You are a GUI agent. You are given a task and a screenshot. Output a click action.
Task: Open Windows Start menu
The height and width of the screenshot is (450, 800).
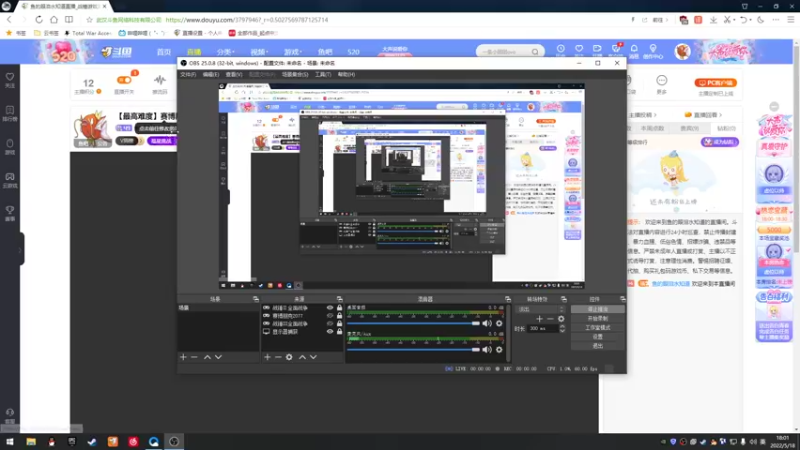[10, 442]
